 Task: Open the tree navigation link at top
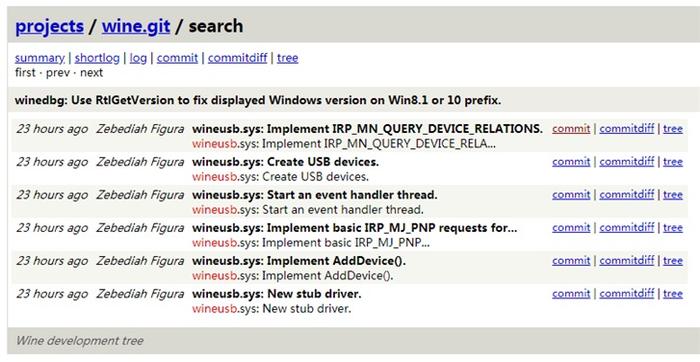(x=288, y=58)
